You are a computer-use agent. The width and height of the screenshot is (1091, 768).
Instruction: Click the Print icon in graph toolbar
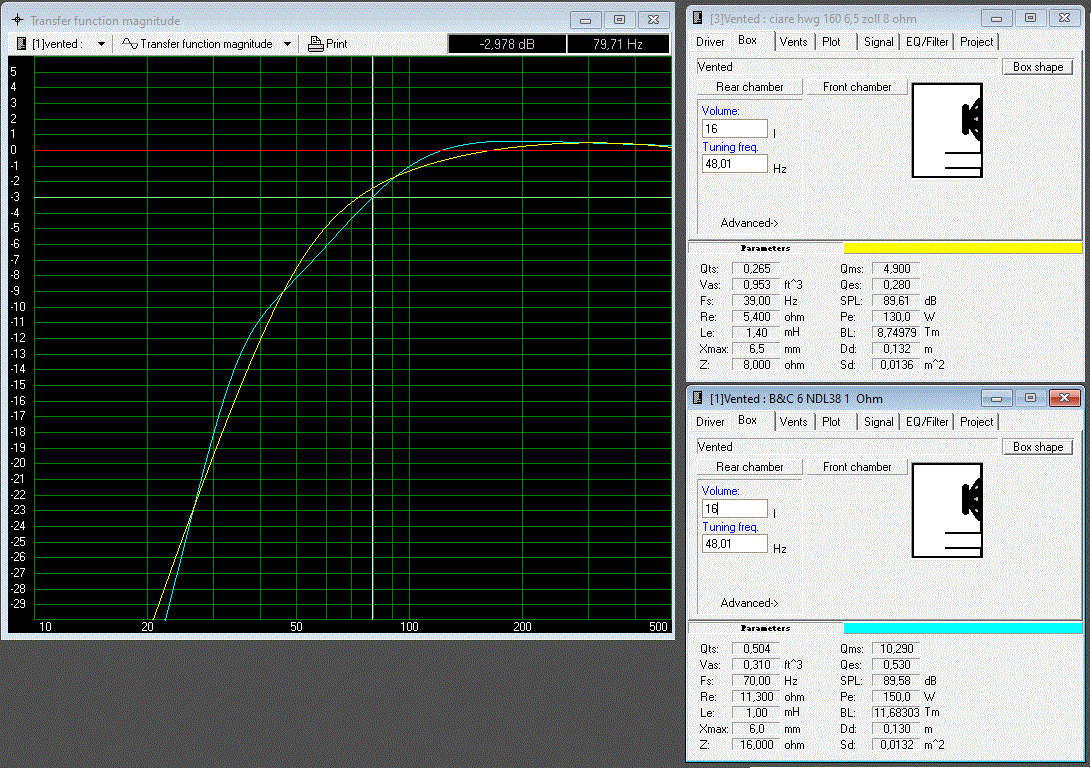[316, 44]
